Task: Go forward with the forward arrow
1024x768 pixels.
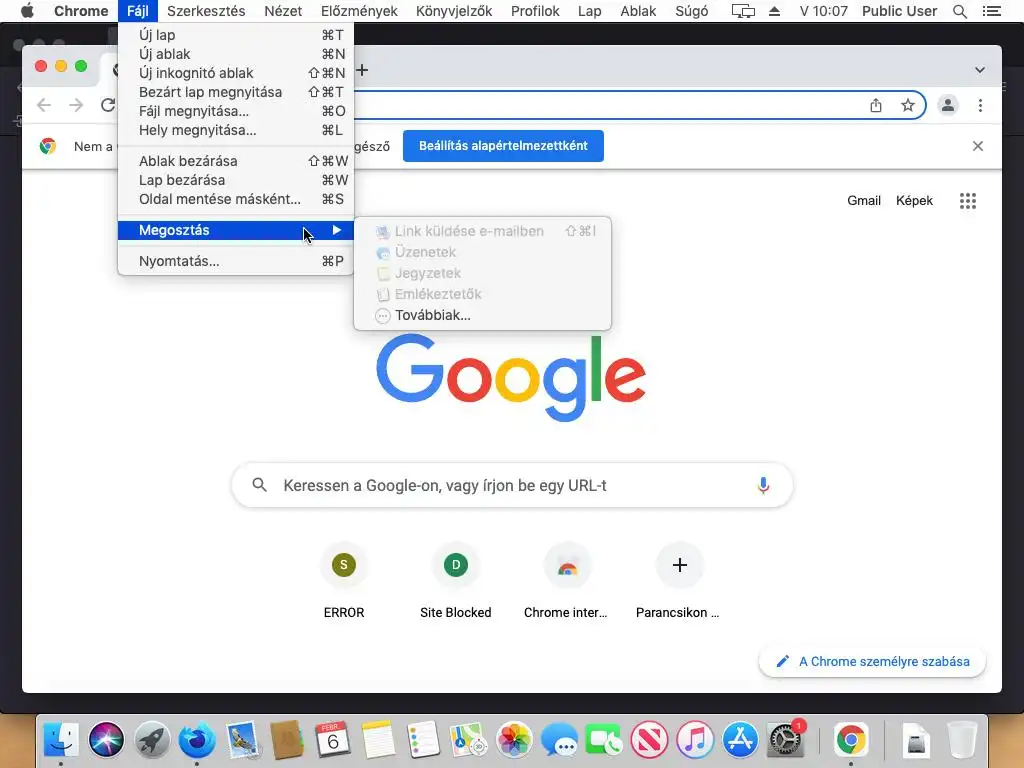Action: tap(76, 105)
